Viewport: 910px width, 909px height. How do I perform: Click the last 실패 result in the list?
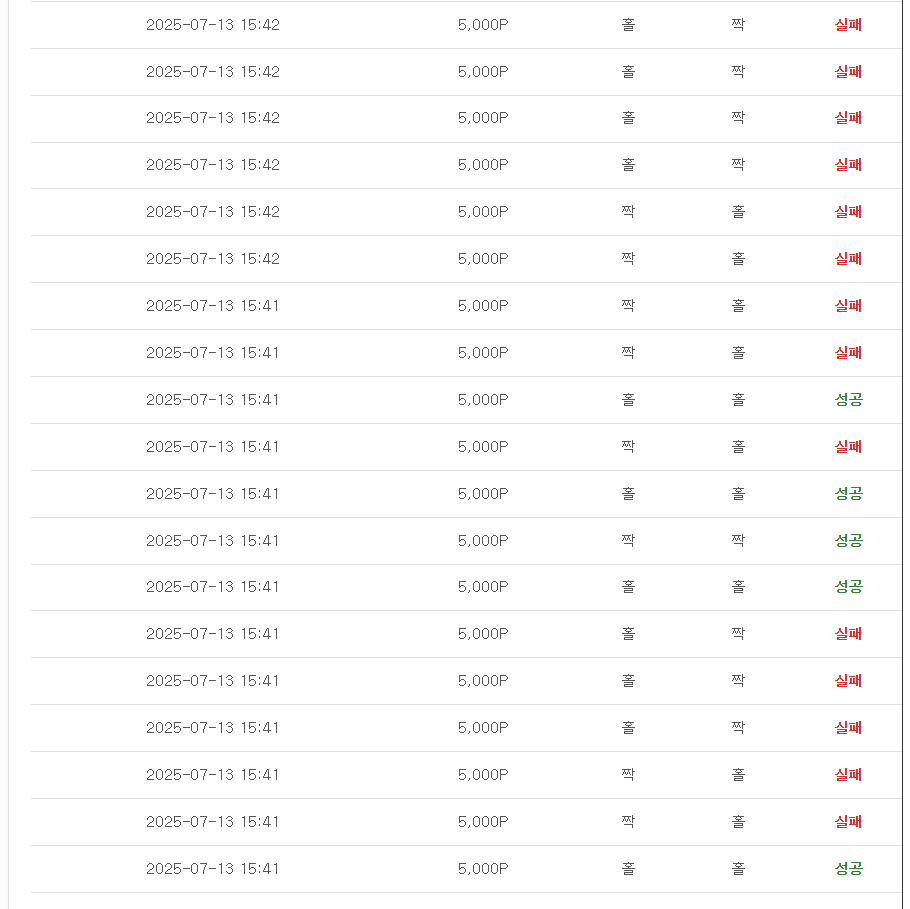[x=848, y=821]
